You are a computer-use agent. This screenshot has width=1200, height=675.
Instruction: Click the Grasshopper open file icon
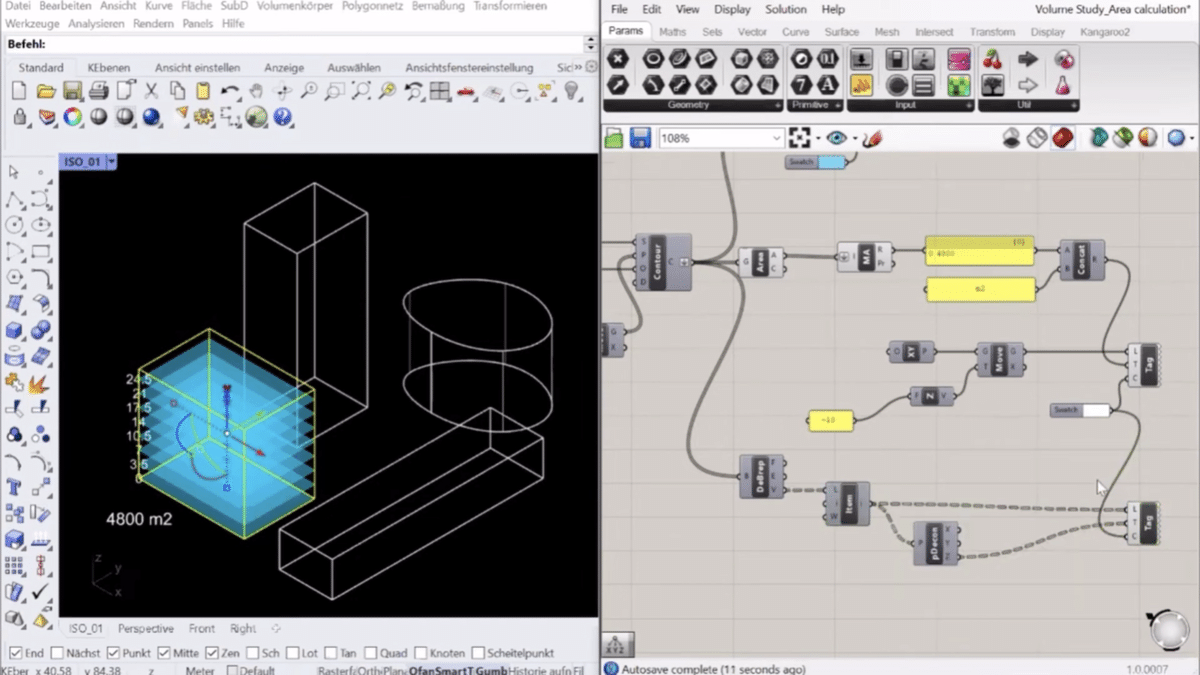click(x=614, y=138)
